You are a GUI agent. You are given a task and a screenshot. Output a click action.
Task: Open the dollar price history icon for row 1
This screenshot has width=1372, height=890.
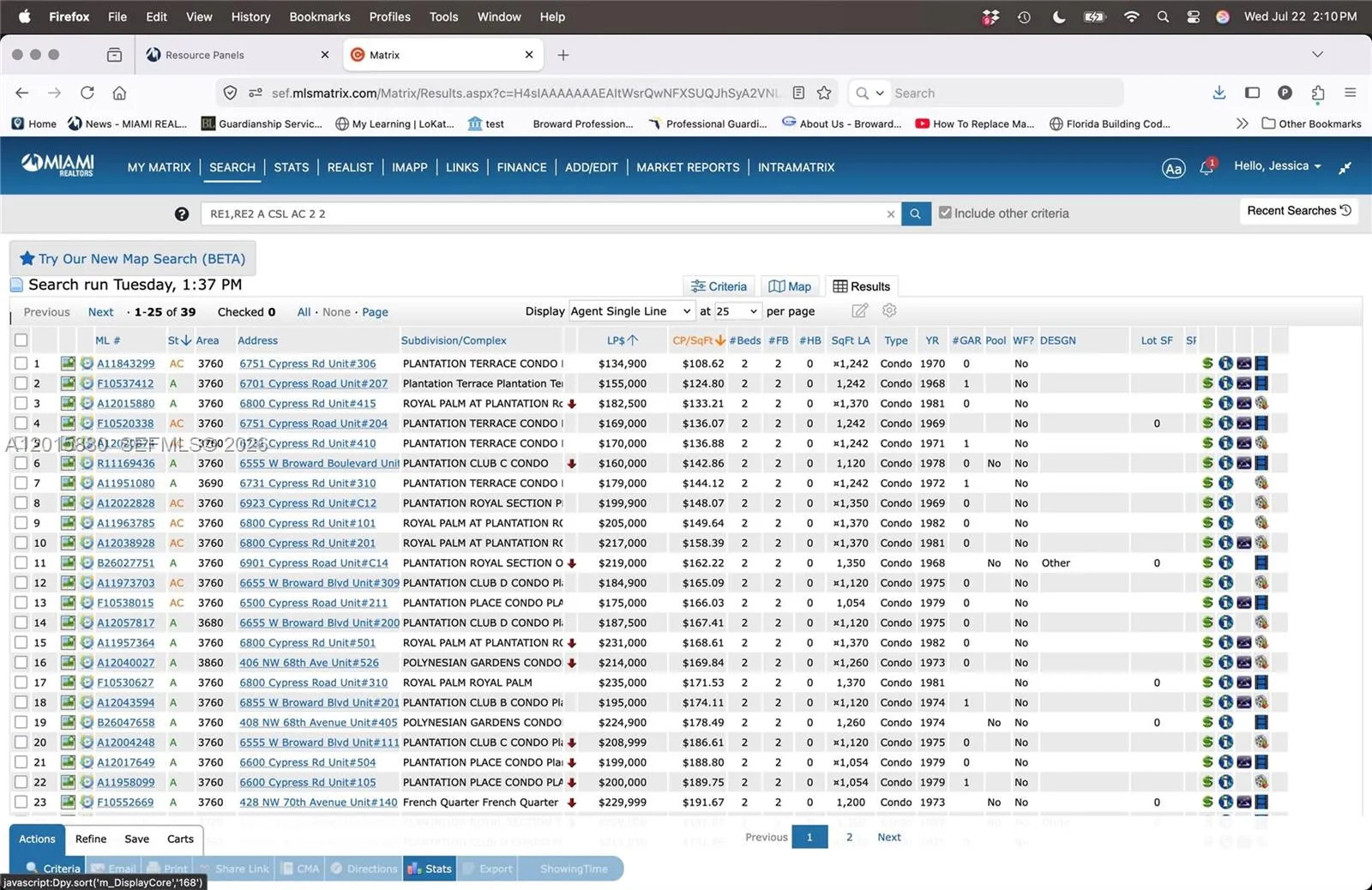[1207, 364]
